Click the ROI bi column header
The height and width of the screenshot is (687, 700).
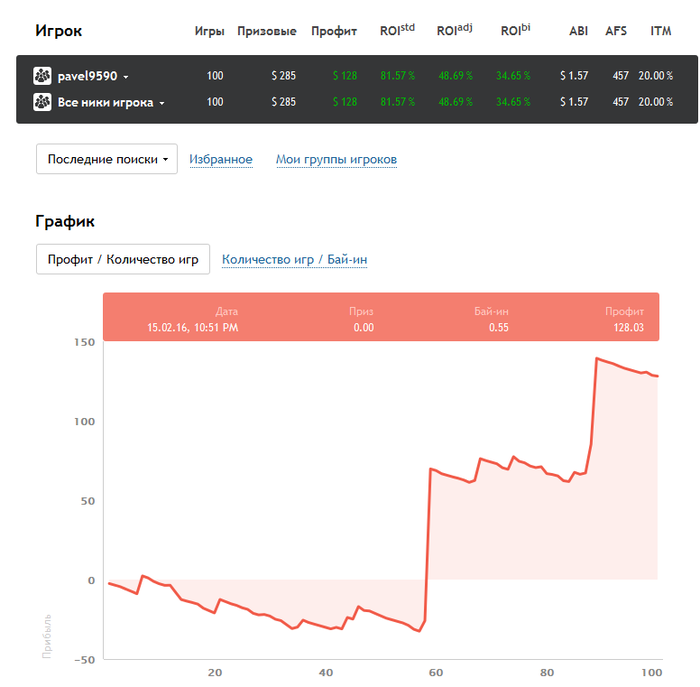515,30
